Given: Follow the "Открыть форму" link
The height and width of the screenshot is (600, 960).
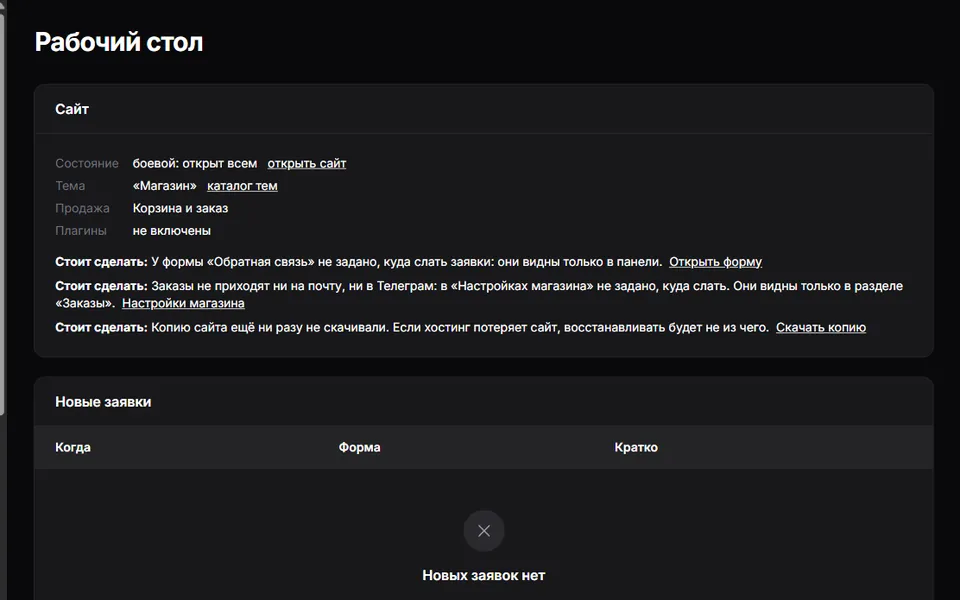Looking at the screenshot, I should point(715,262).
